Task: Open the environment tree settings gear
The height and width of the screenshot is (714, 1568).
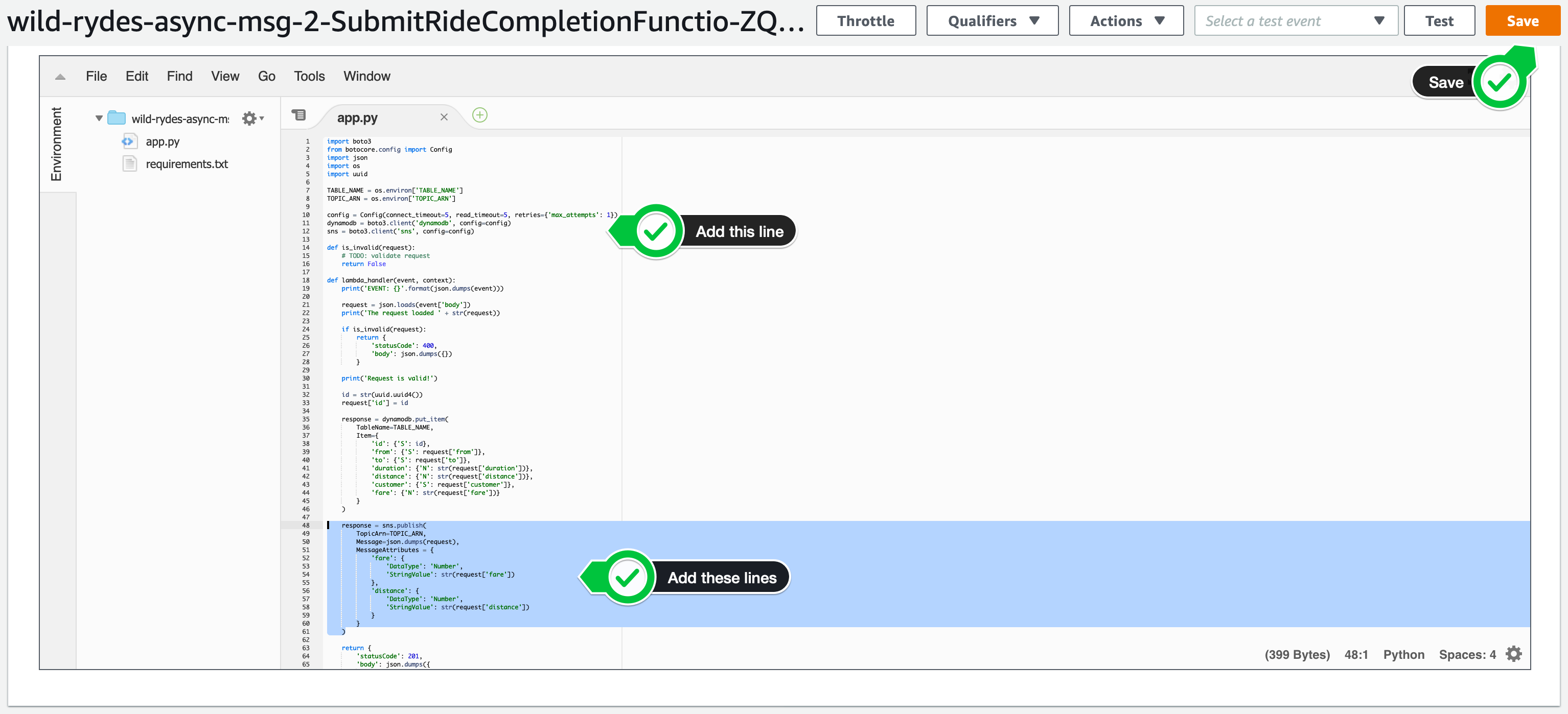Action: tap(252, 118)
